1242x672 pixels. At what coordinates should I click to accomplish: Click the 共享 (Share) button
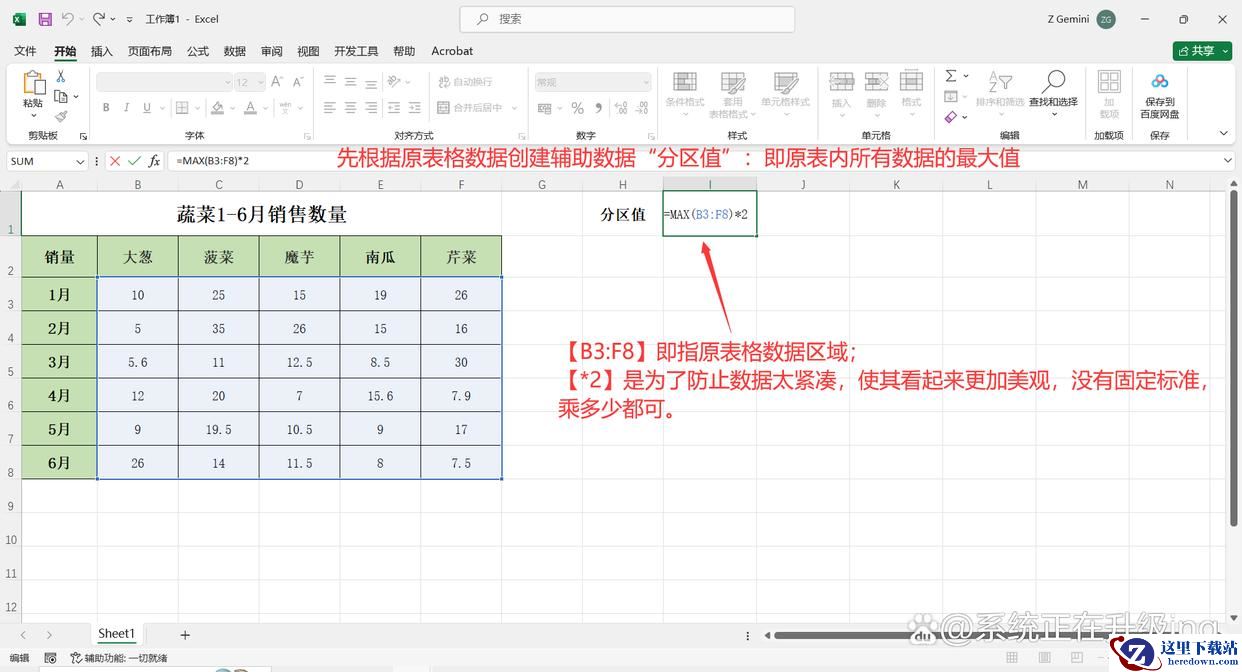[x=1202, y=51]
